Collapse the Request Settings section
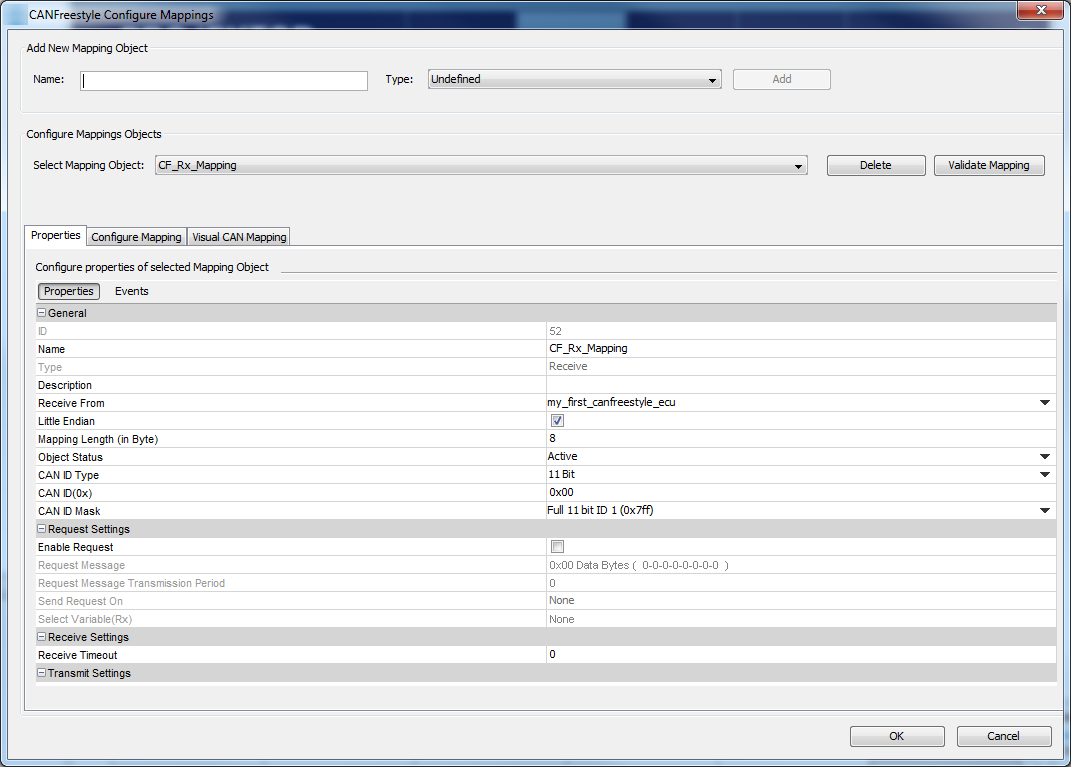 point(42,529)
